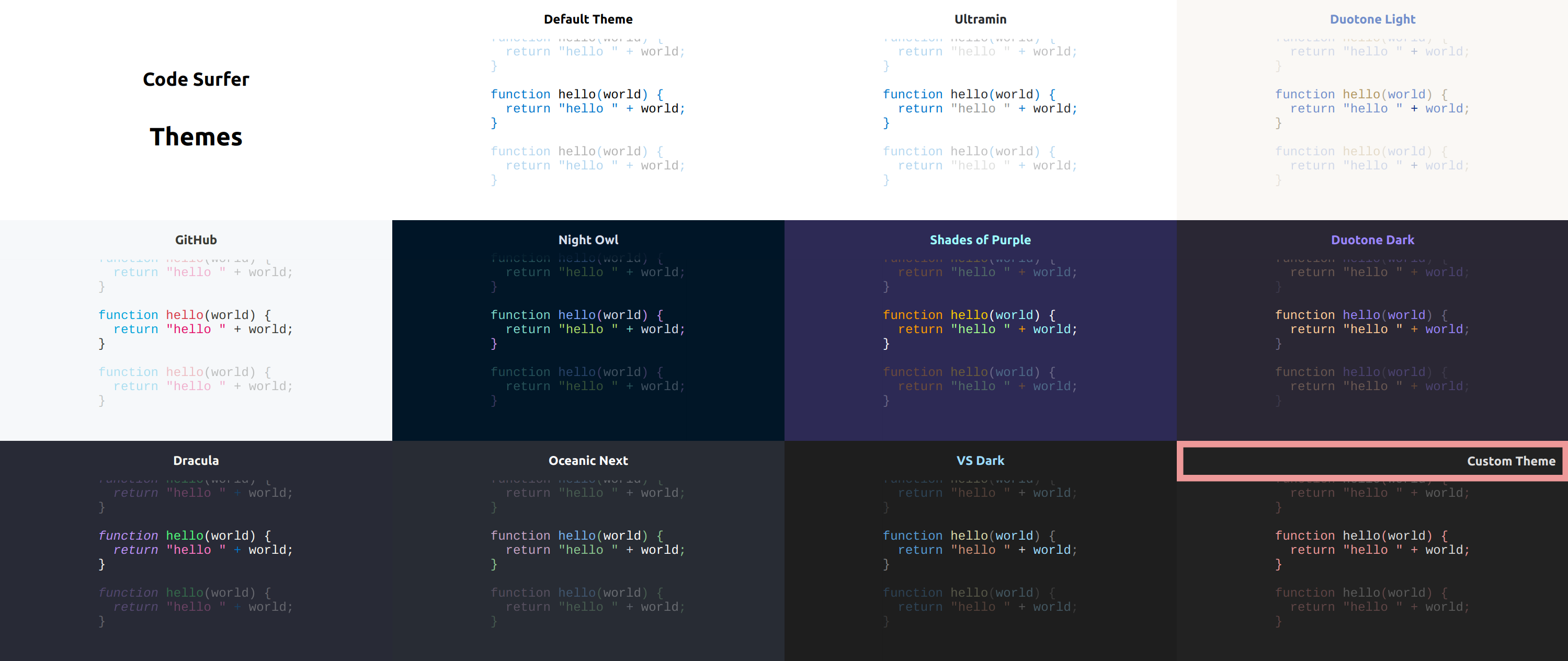This screenshot has width=1568, height=661.
Task: Select the Oceanic Next theme panel
Action: tap(588, 551)
